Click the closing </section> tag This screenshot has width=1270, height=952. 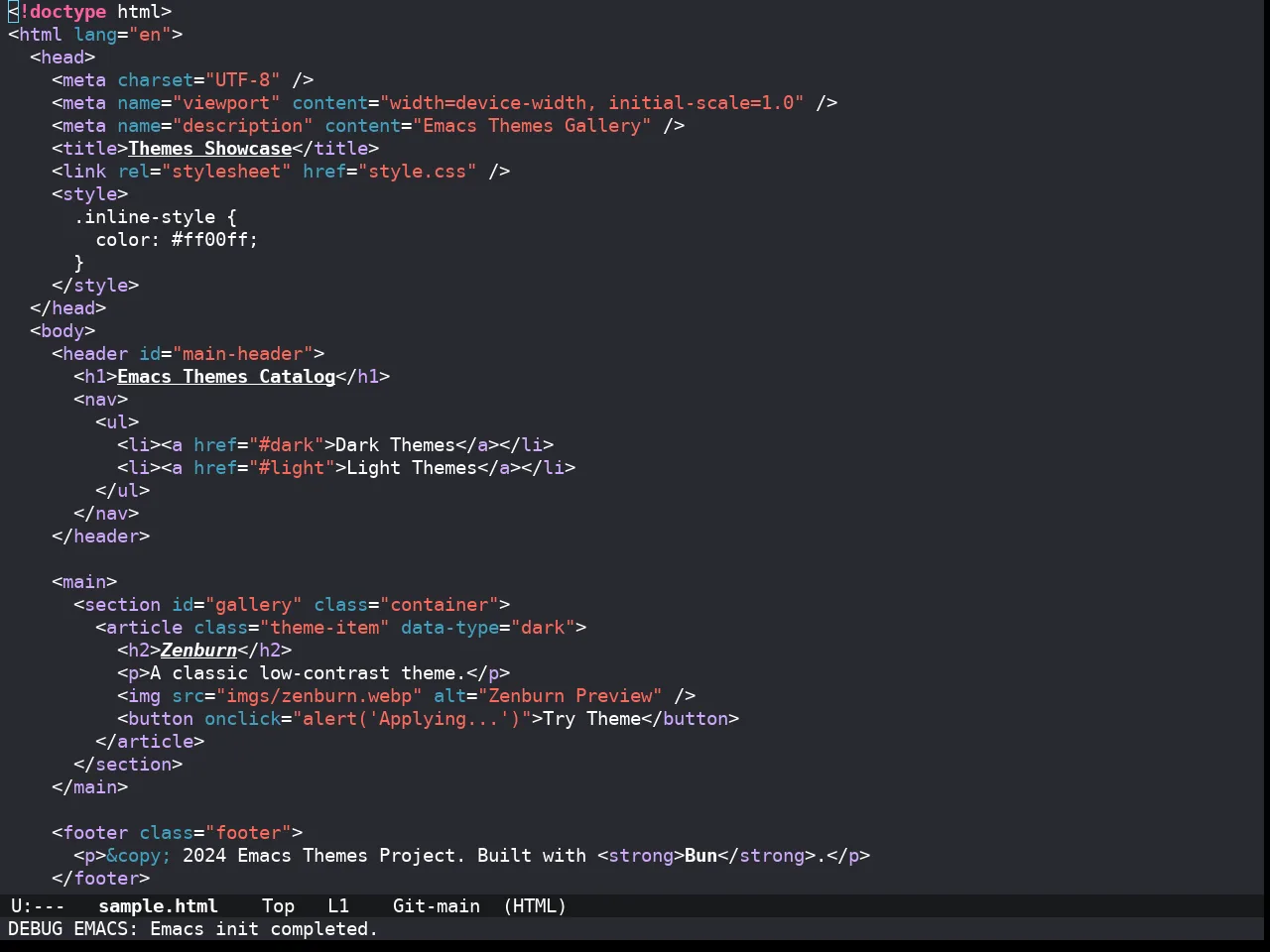pos(128,765)
